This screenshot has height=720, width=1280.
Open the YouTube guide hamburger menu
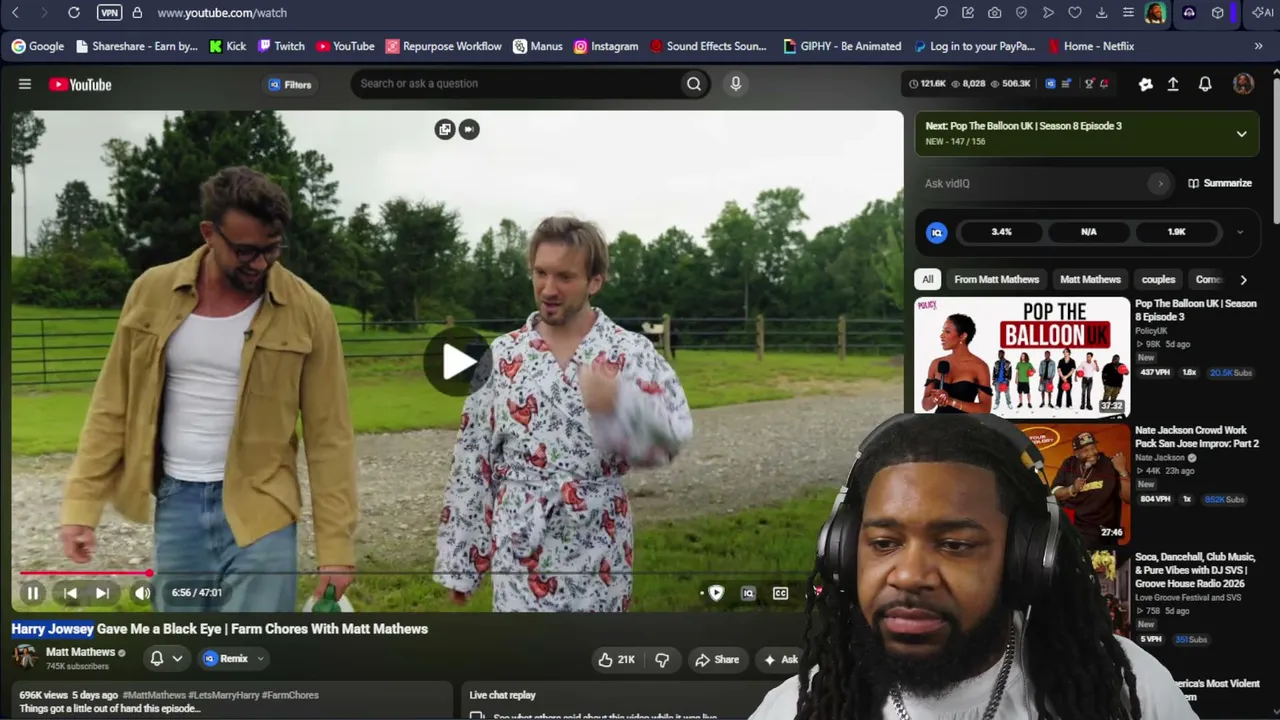pyautogui.click(x=25, y=84)
